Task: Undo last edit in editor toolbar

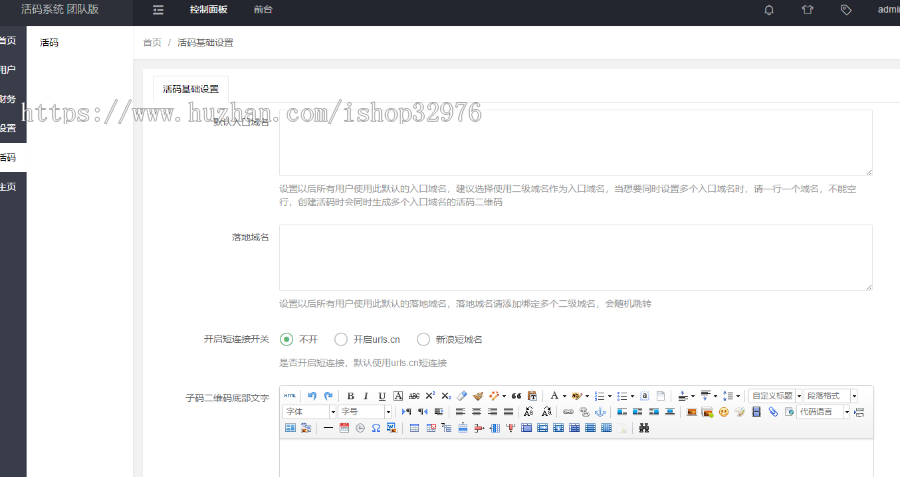Action: point(312,395)
